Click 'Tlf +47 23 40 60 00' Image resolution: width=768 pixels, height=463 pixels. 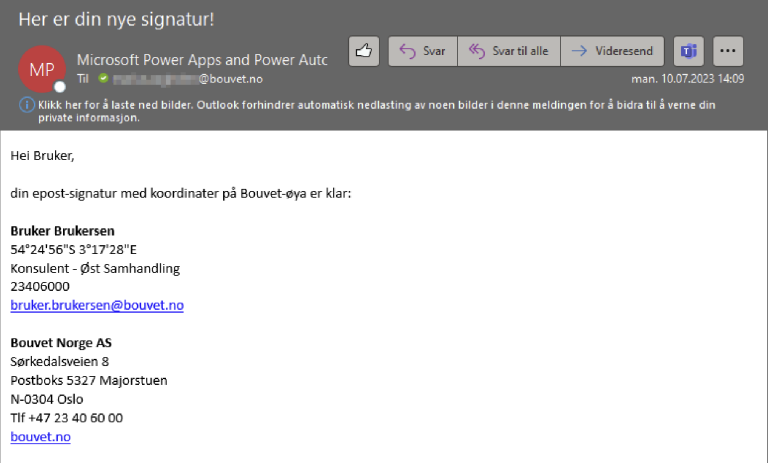pyautogui.click(x=67, y=418)
